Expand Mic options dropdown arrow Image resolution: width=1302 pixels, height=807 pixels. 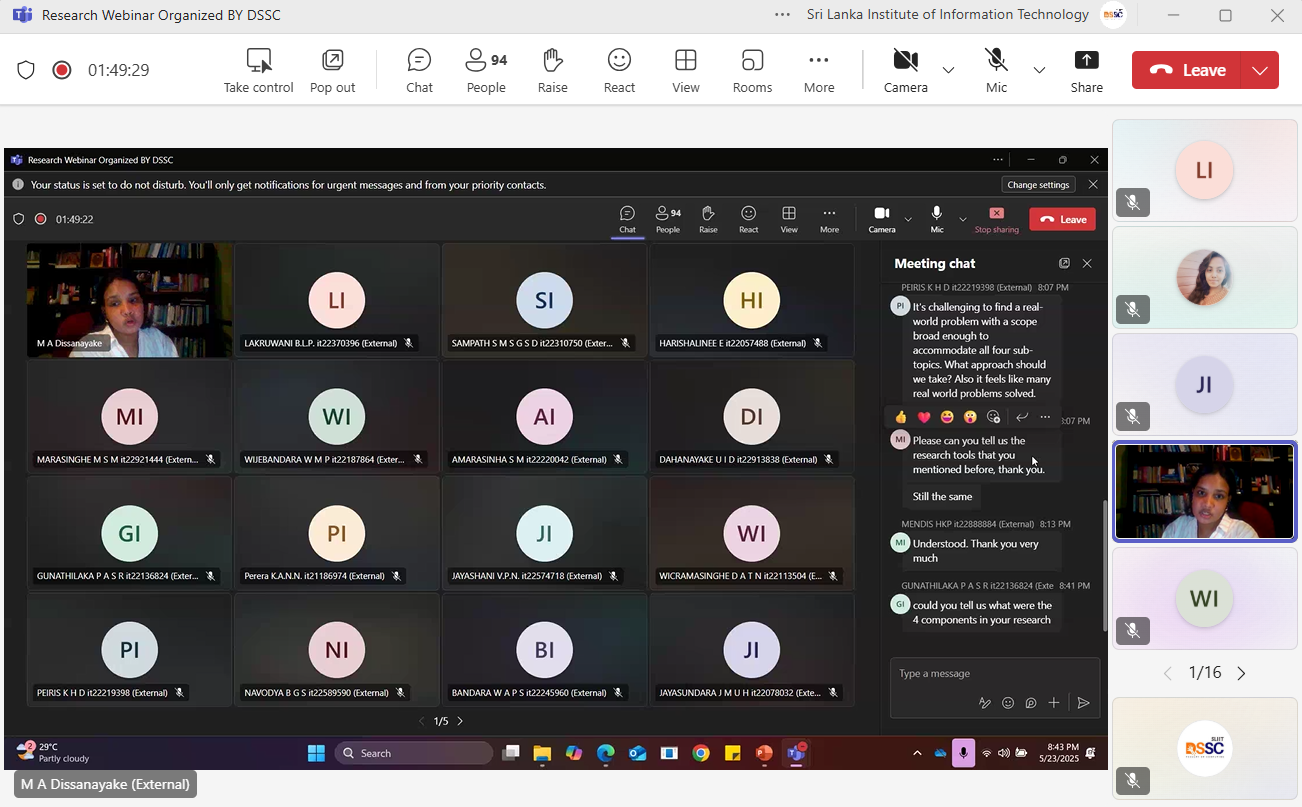pyautogui.click(x=1039, y=70)
